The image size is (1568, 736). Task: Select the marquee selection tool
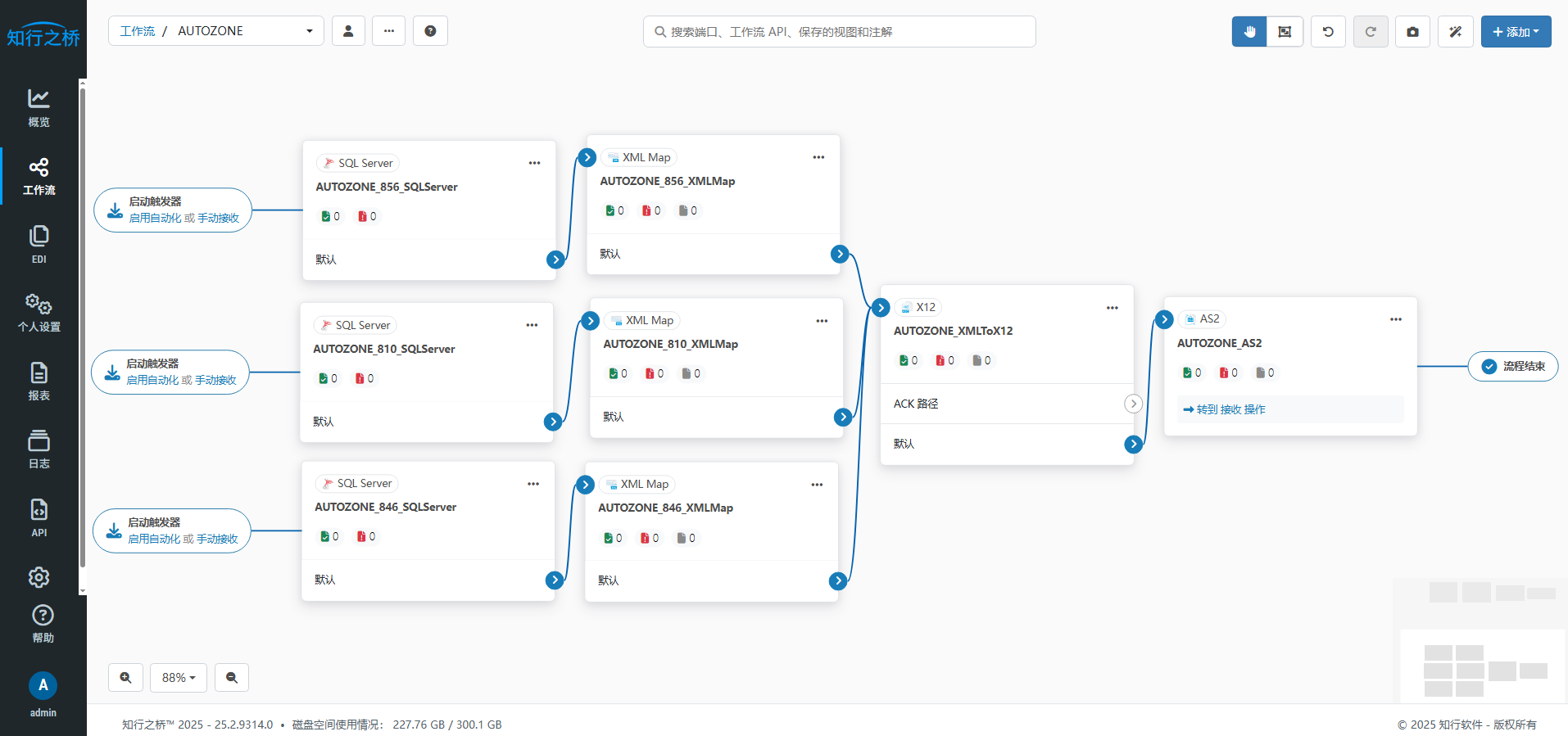point(1285,32)
